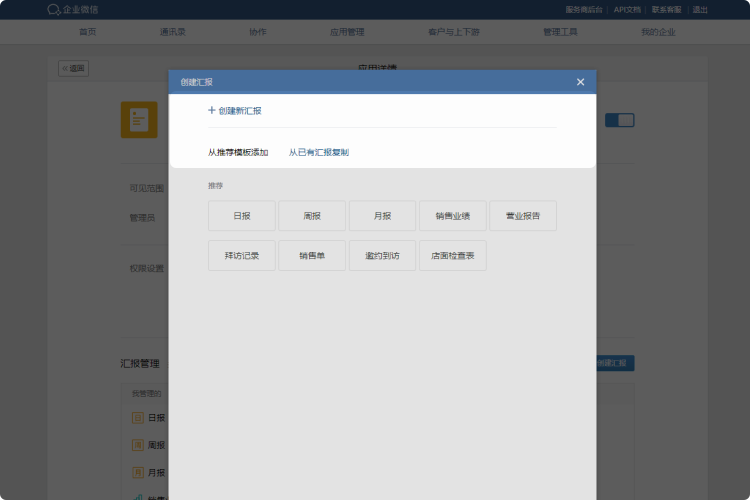
Task: Open 管理工具 in top navigation
Action: pos(560,32)
